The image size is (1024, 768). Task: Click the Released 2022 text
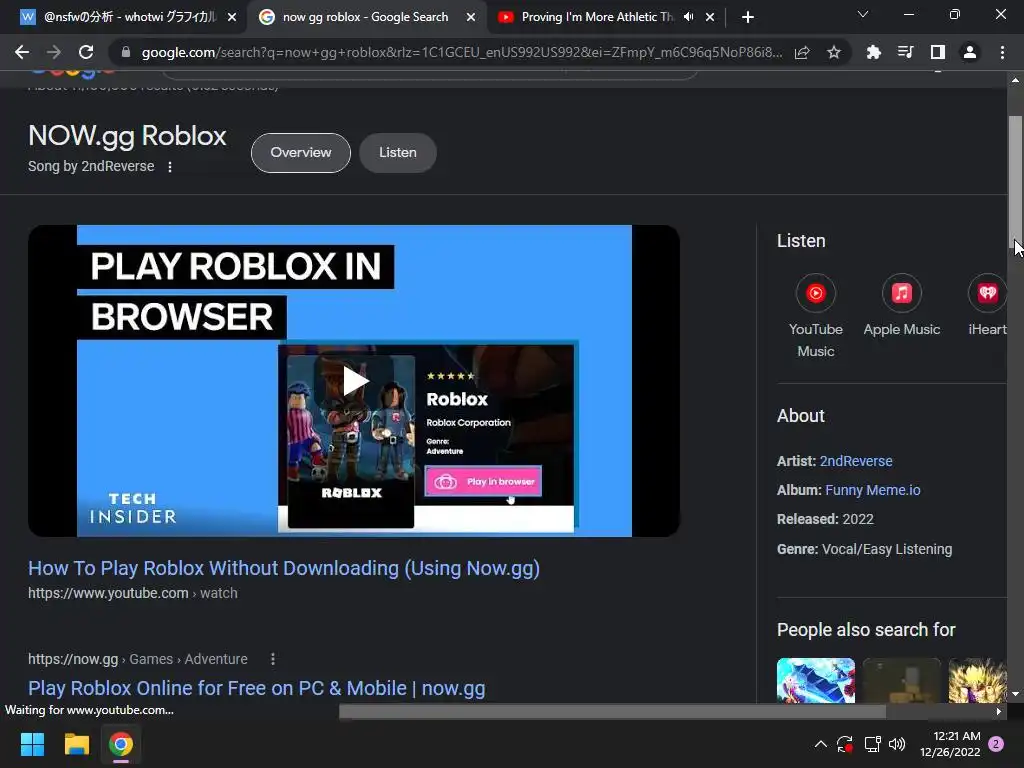(825, 519)
